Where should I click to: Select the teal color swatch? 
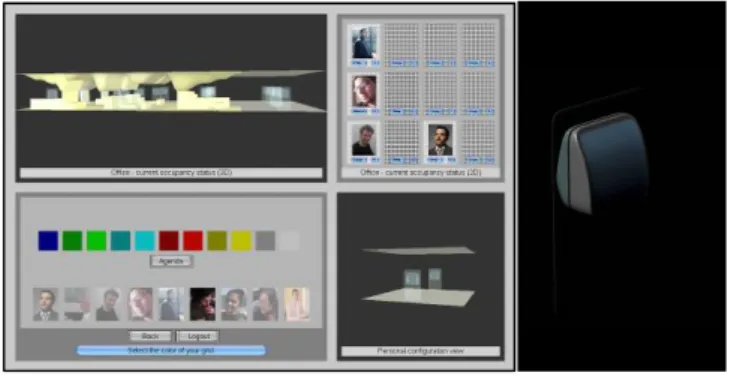121,241
